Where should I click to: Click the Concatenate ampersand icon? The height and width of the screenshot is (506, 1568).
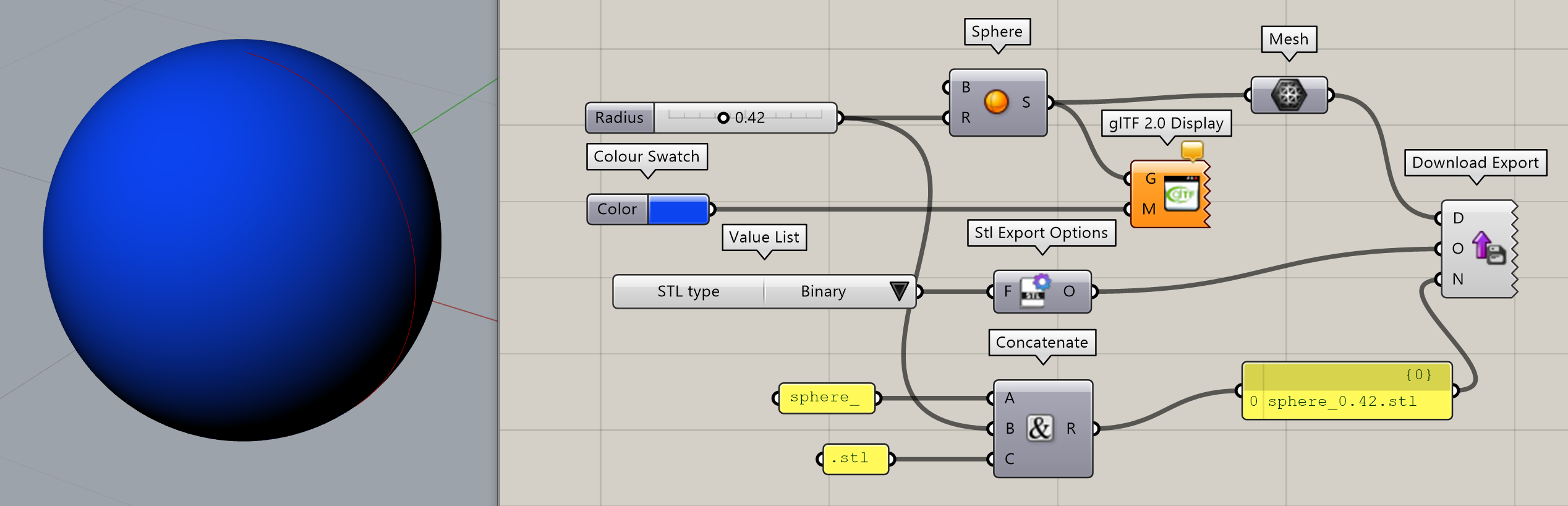tap(1039, 428)
